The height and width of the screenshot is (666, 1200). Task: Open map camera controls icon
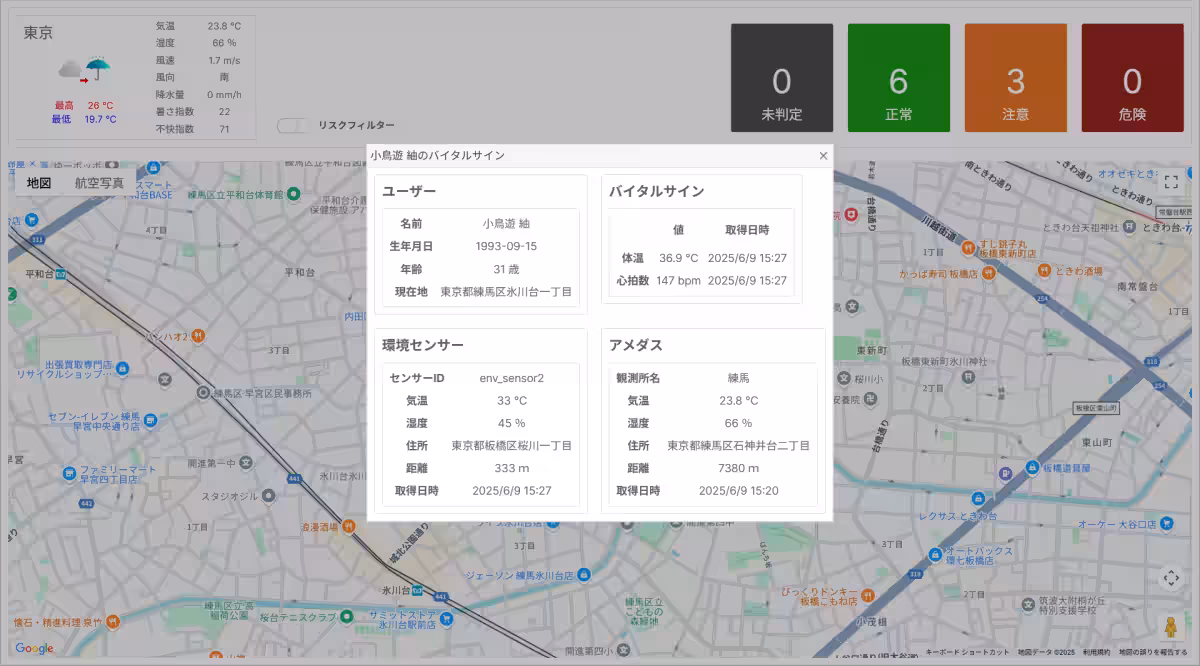coord(1171,579)
